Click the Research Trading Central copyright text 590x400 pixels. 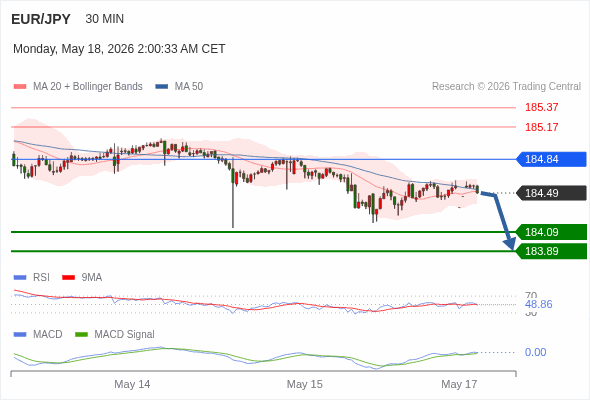[506, 87]
